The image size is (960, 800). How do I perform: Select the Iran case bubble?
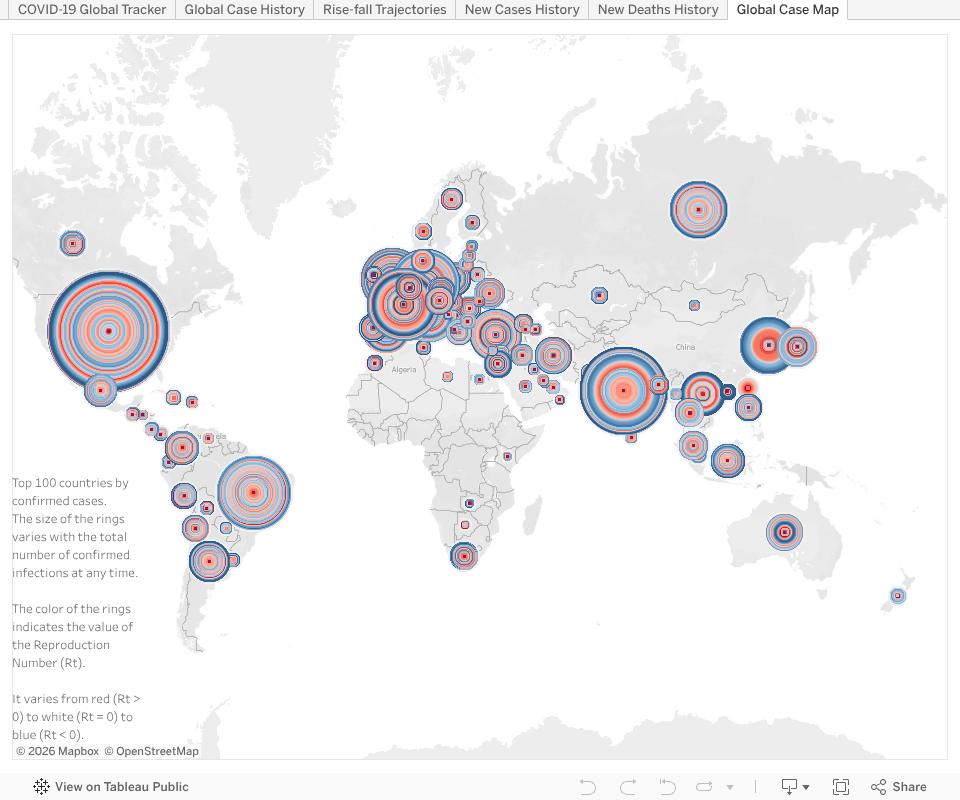(553, 355)
